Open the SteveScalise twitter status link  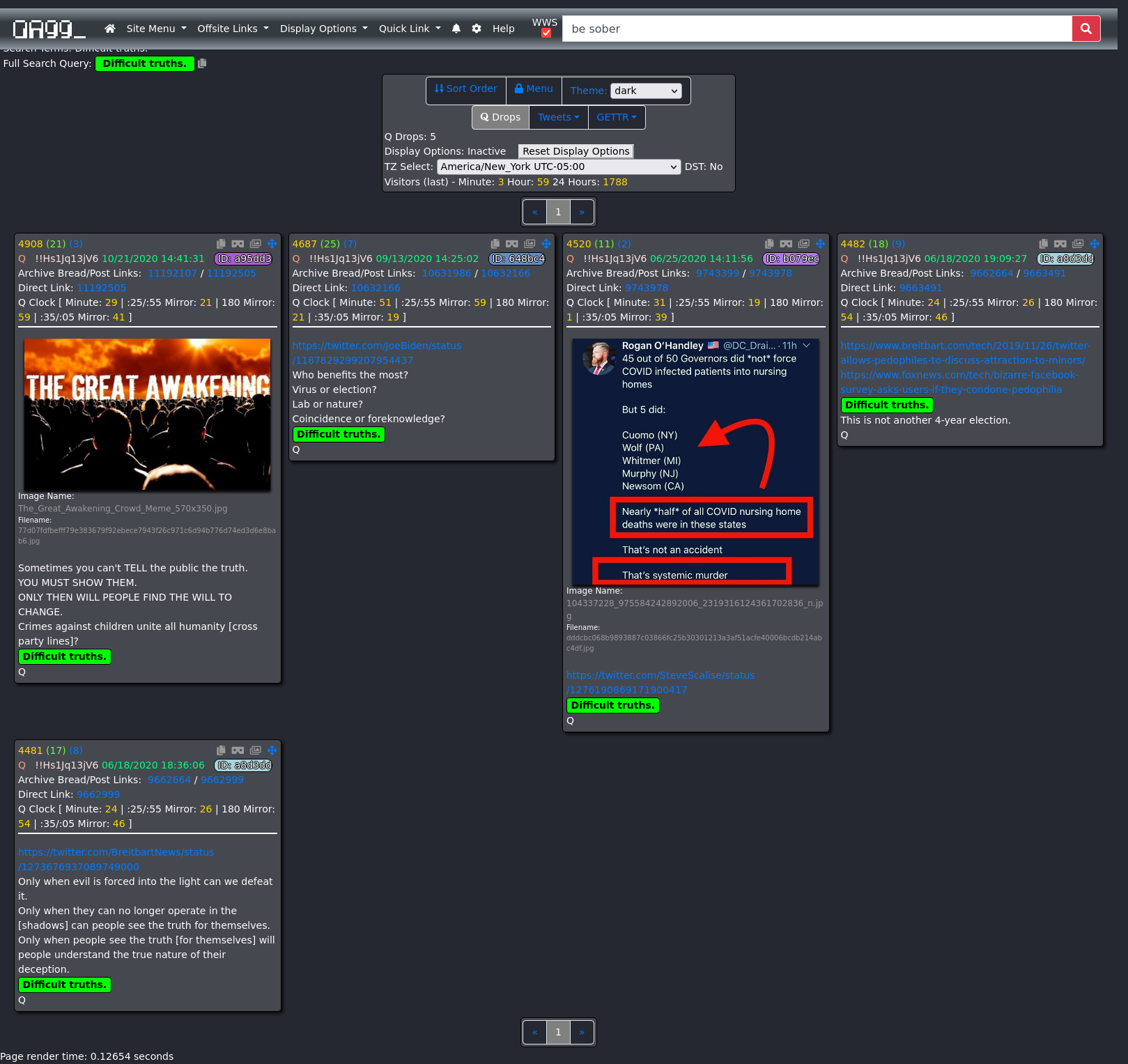[x=660, y=683]
